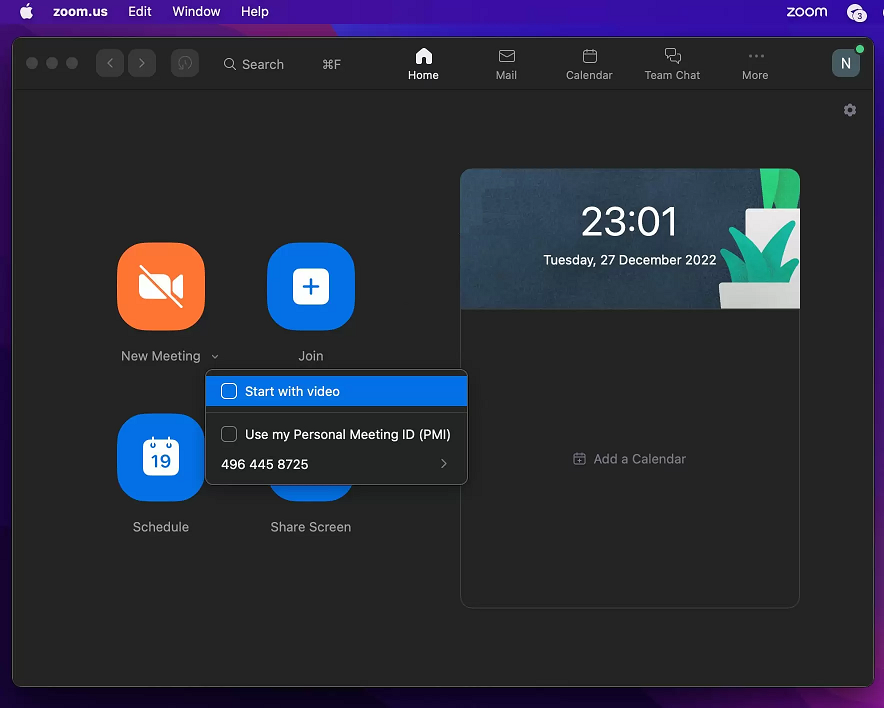This screenshot has width=884, height=708.
Task: Open the Edit menu
Action: pos(140,11)
